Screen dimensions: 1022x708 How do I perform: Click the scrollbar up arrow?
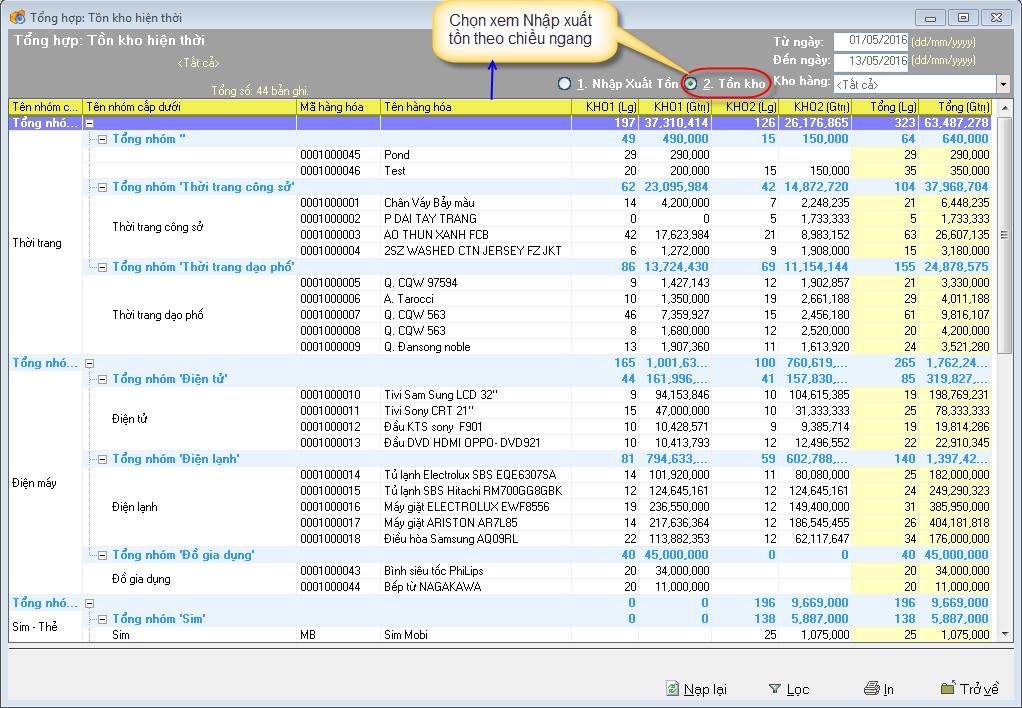tap(1006, 107)
